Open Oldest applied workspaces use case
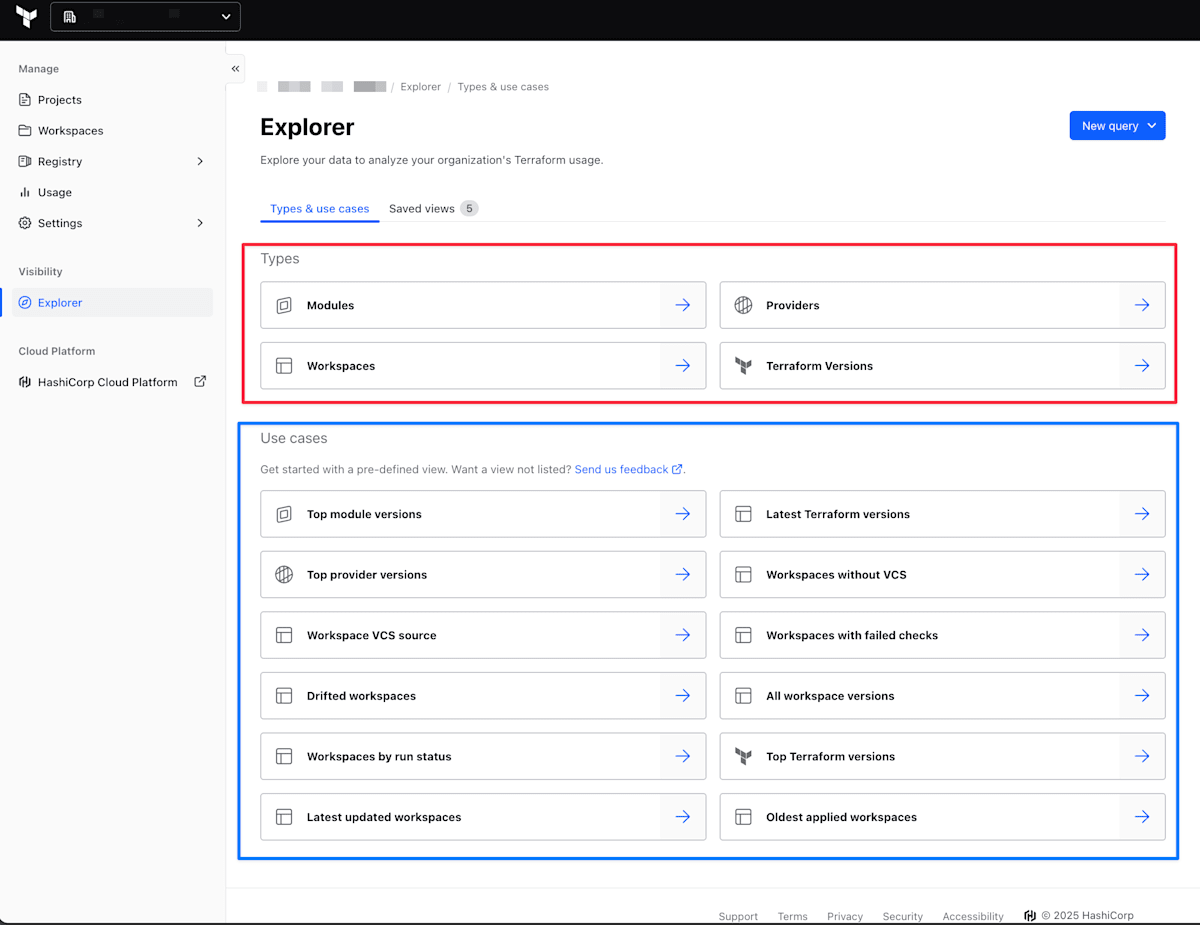 tap(942, 817)
